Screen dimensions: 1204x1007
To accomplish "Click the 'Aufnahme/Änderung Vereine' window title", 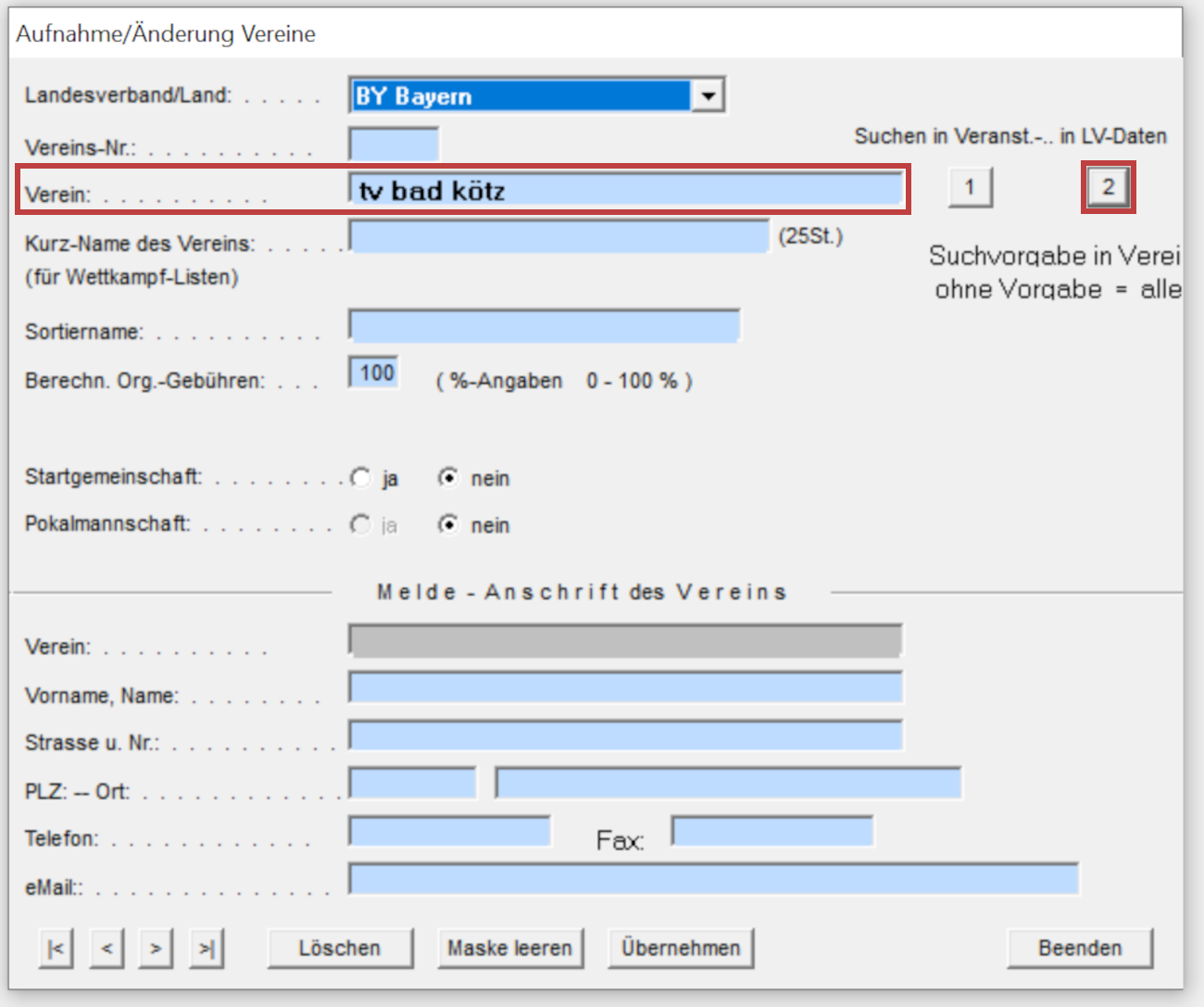I will click(166, 34).
